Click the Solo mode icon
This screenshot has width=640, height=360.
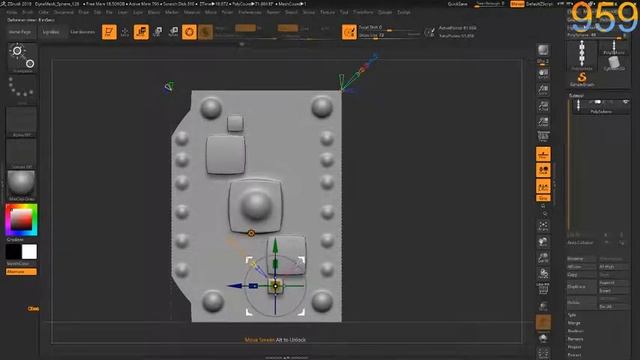pyautogui.click(x=543, y=339)
